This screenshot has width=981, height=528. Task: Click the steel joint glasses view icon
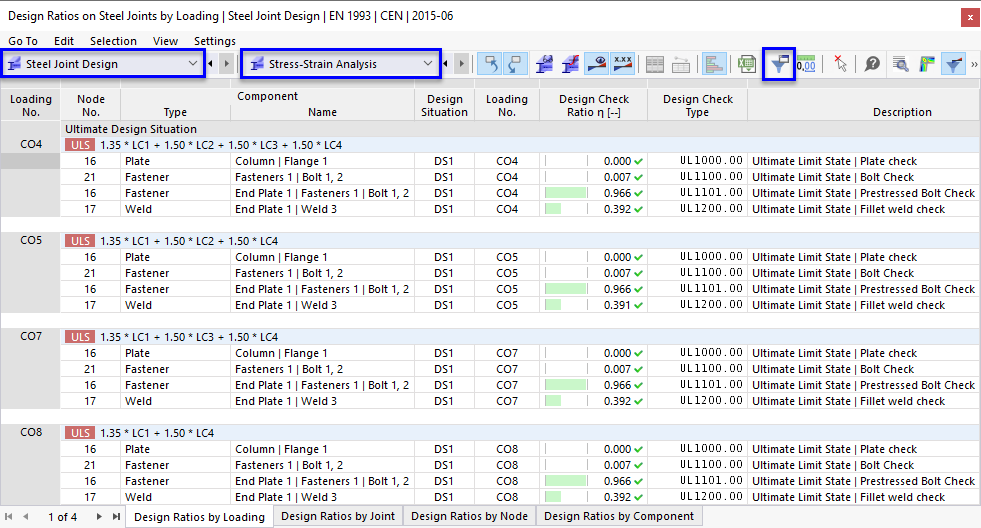click(544, 64)
